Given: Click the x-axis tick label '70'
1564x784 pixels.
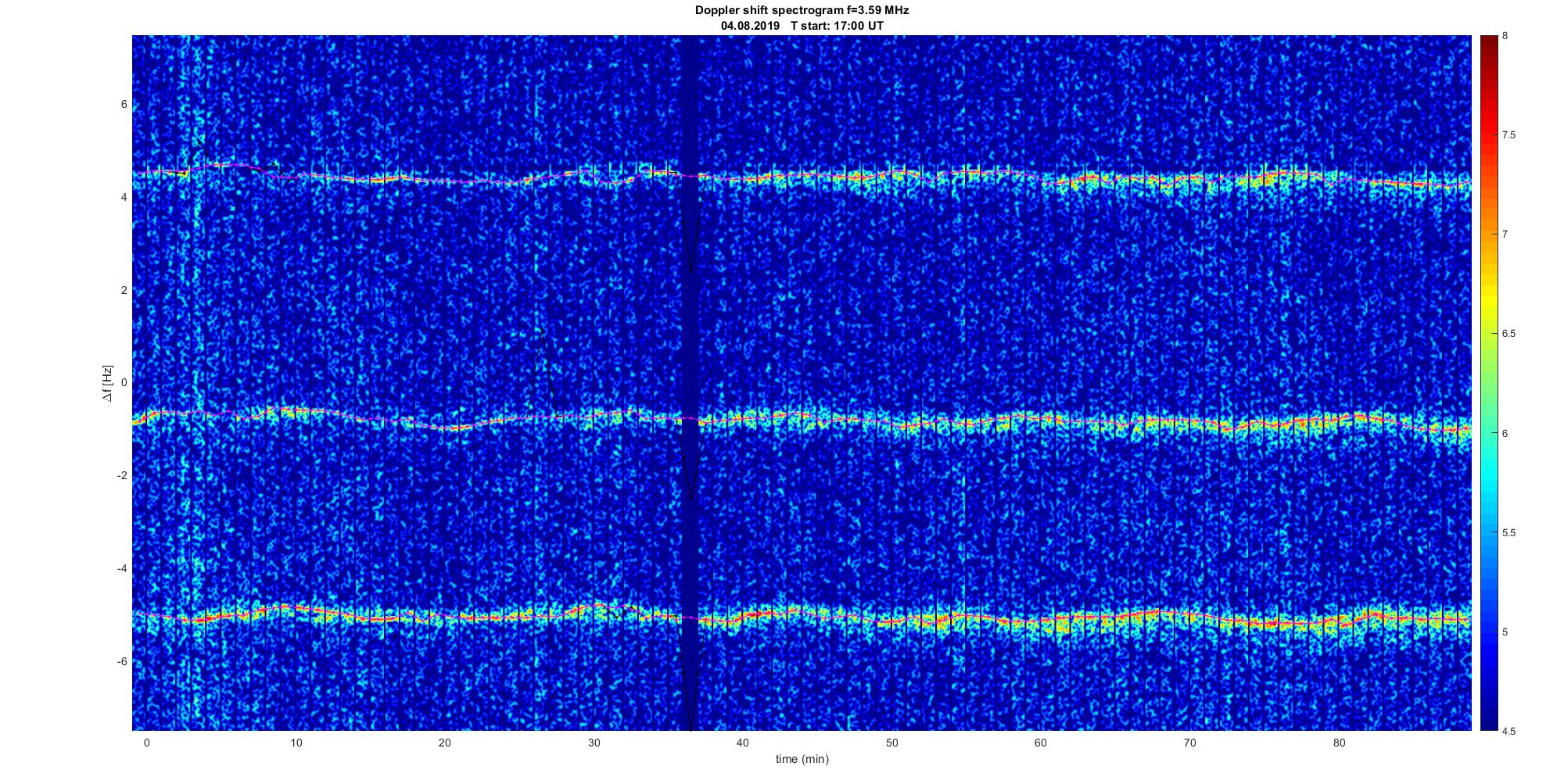Looking at the screenshot, I should (x=1190, y=743).
